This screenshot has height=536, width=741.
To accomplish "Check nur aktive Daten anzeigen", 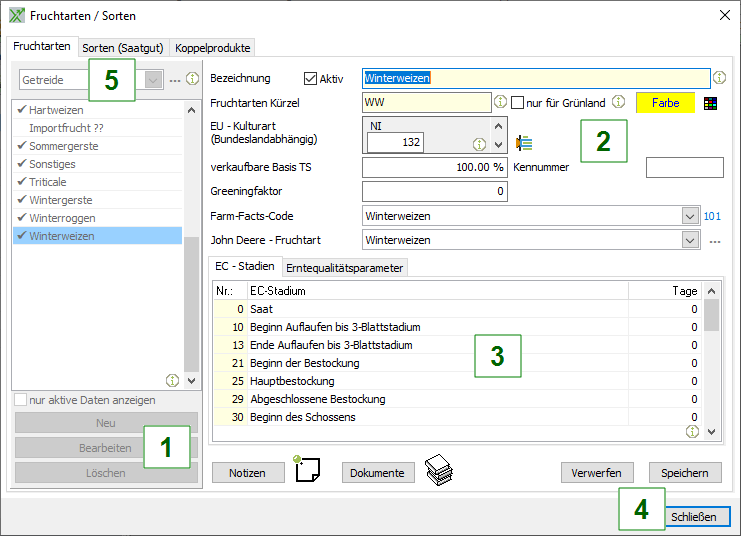I will (x=21, y=400).
